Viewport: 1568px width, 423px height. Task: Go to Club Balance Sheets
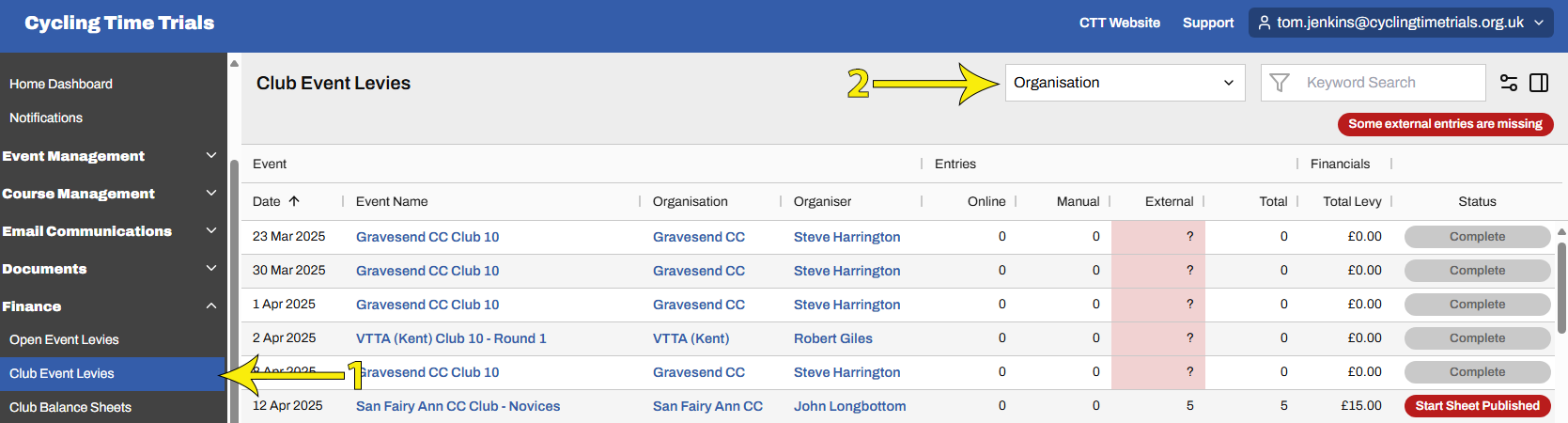click(70, 407)
